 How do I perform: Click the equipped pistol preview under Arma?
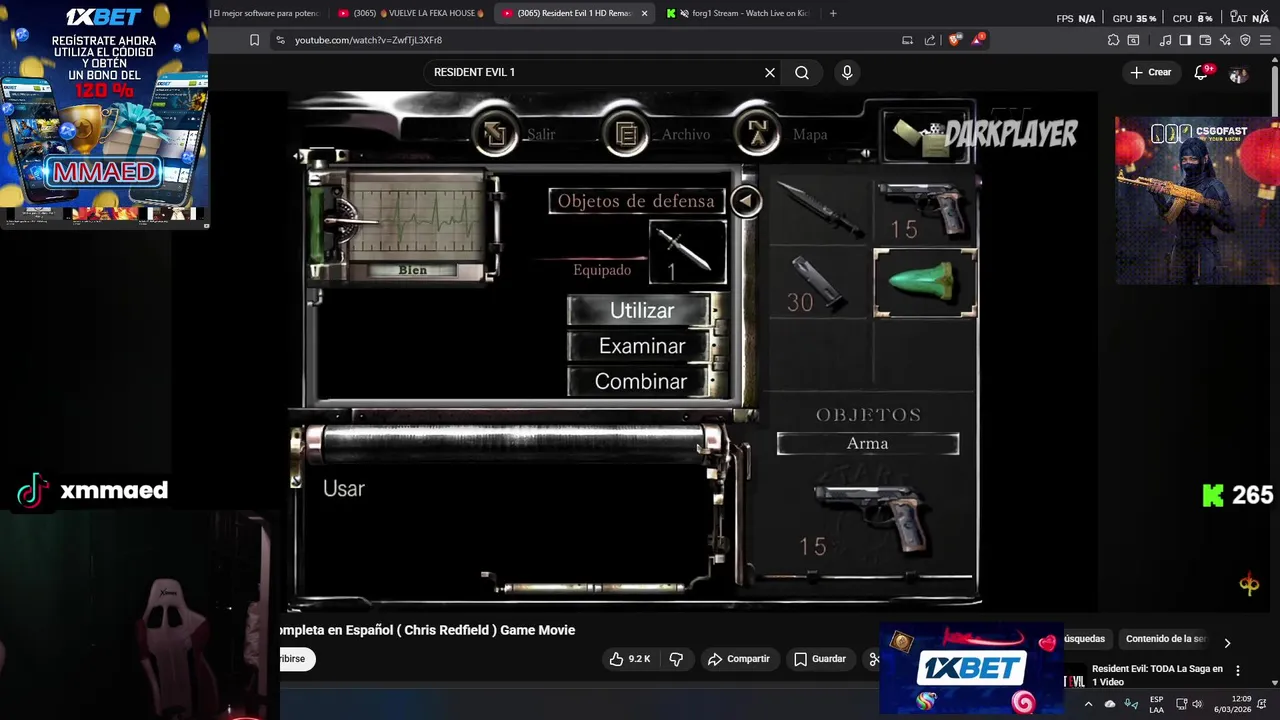pos(870,518)
